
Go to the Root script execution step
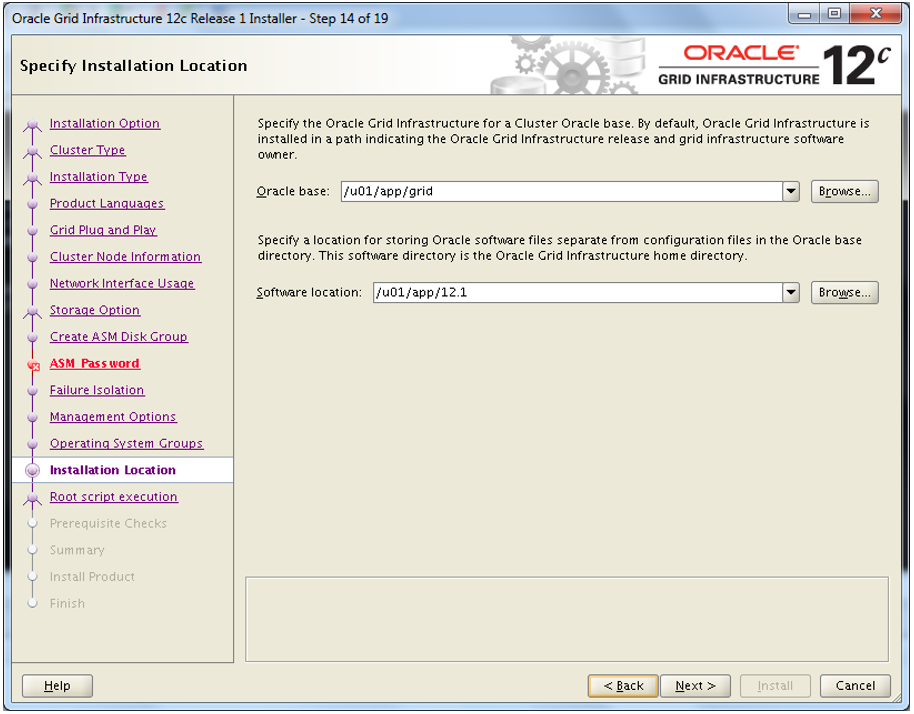[114, 497]
